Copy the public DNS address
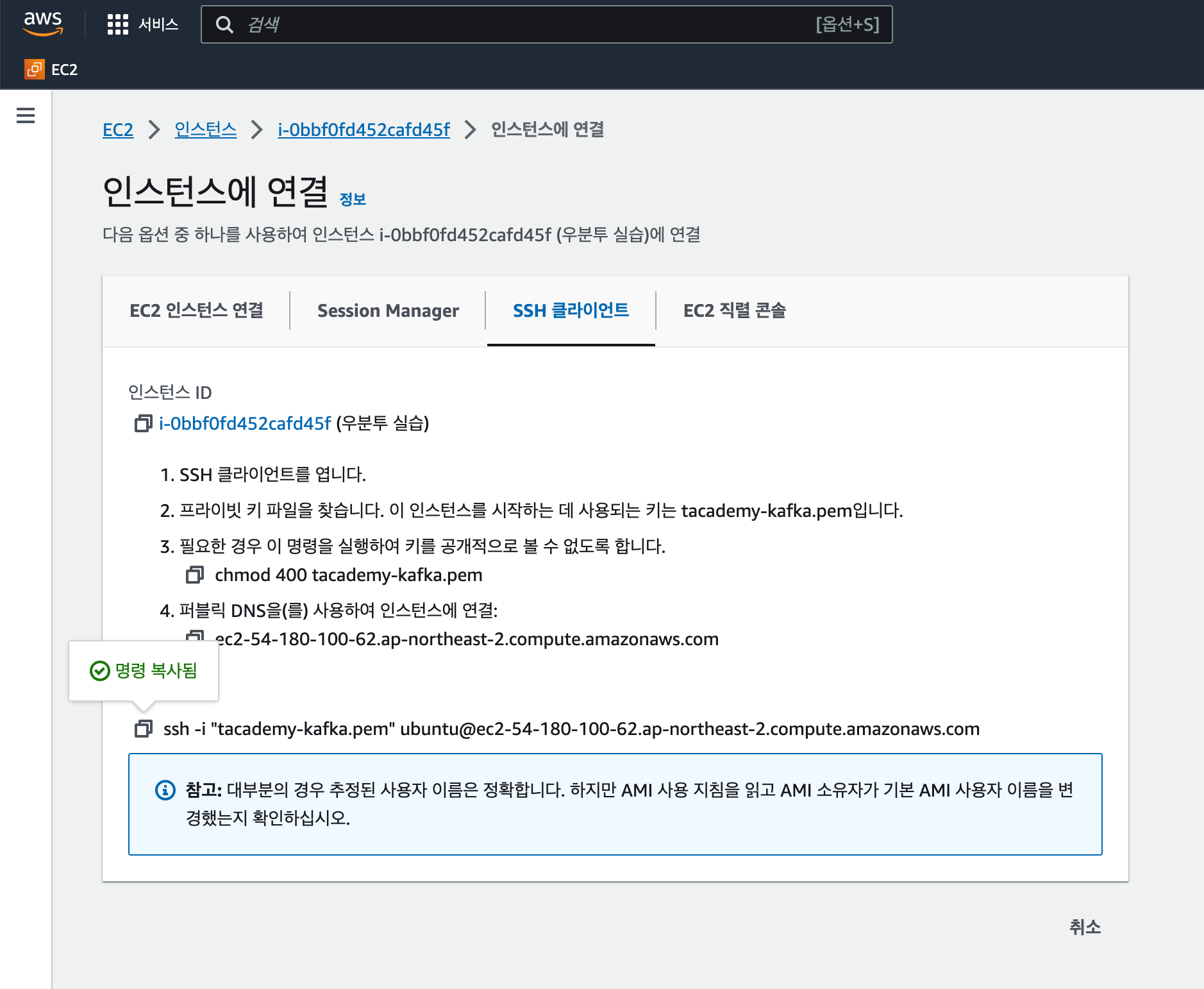The height and width of the screenshot is (989, 1204). coord(194,636)
